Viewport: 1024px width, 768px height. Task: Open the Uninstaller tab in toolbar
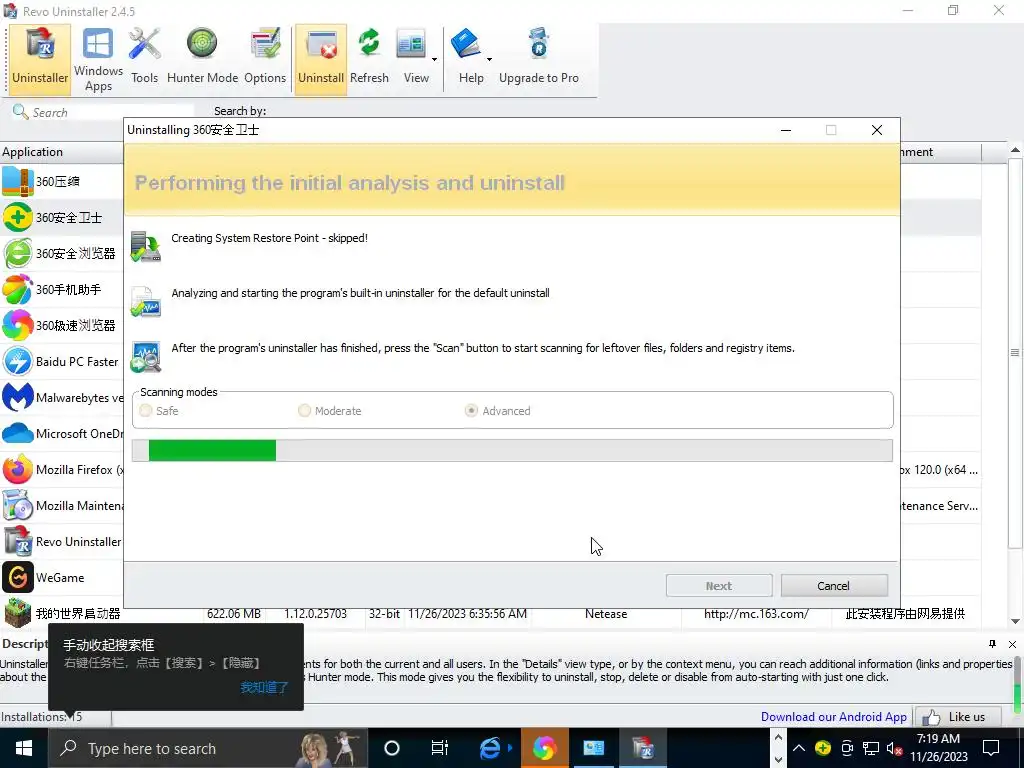pyautogui.click(x=40, y=59)
